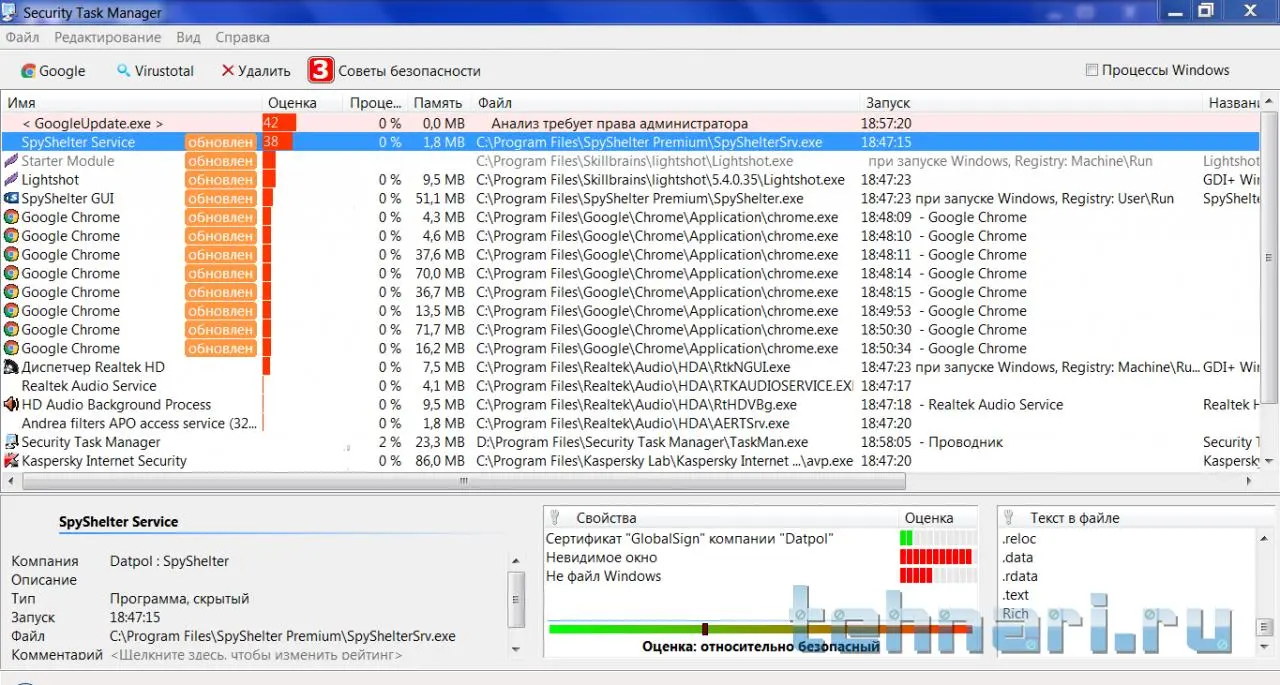This screenshot has width=1280, height=685.
Task: Click scroll-down arrow of Текст в файле list
Action: click(x=1265, y=648)
